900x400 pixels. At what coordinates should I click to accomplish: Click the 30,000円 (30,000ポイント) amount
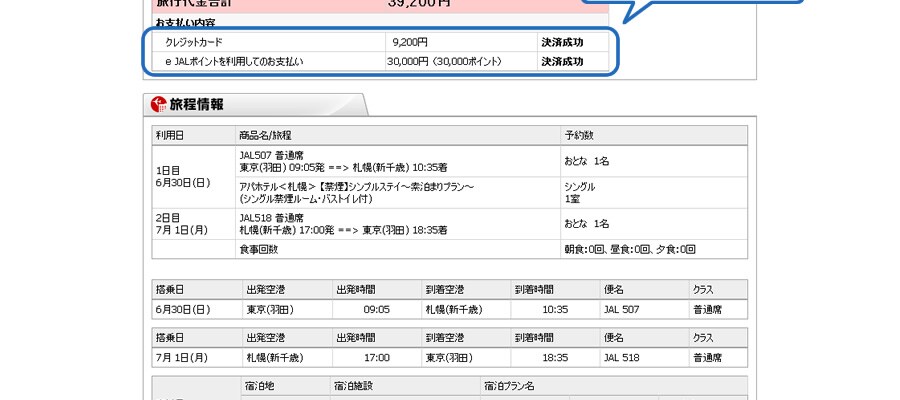point(444,62)
